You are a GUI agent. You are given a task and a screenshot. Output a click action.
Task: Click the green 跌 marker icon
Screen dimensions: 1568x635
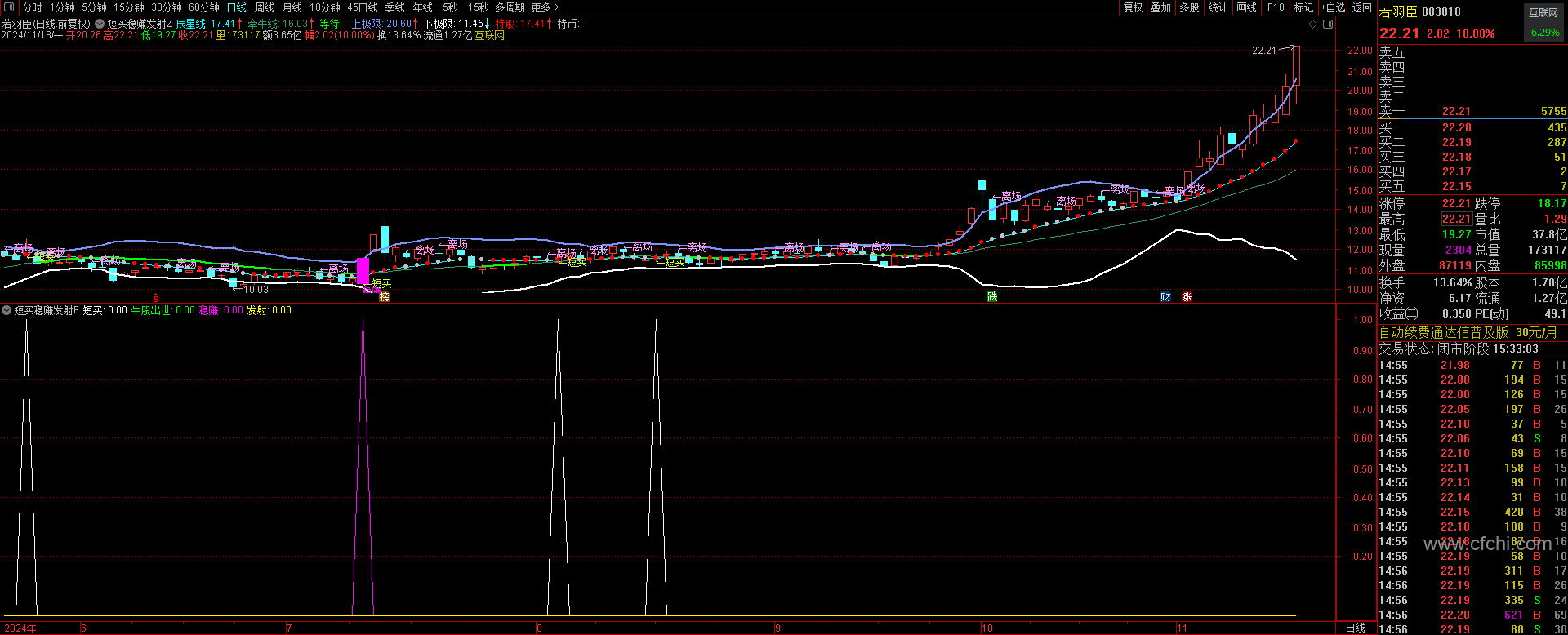click(992, 297)
